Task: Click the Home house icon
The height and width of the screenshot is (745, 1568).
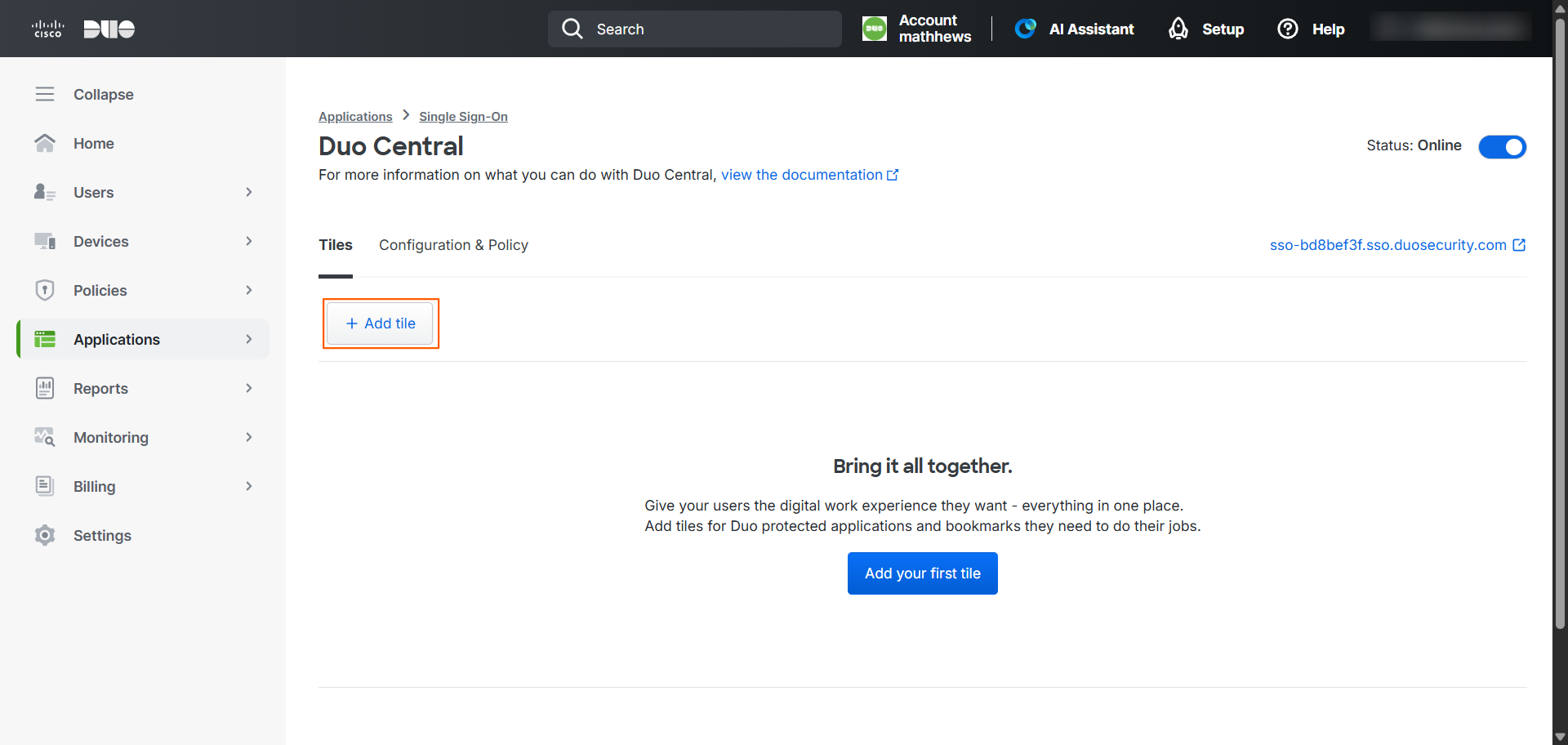Action: click(45, 143)
